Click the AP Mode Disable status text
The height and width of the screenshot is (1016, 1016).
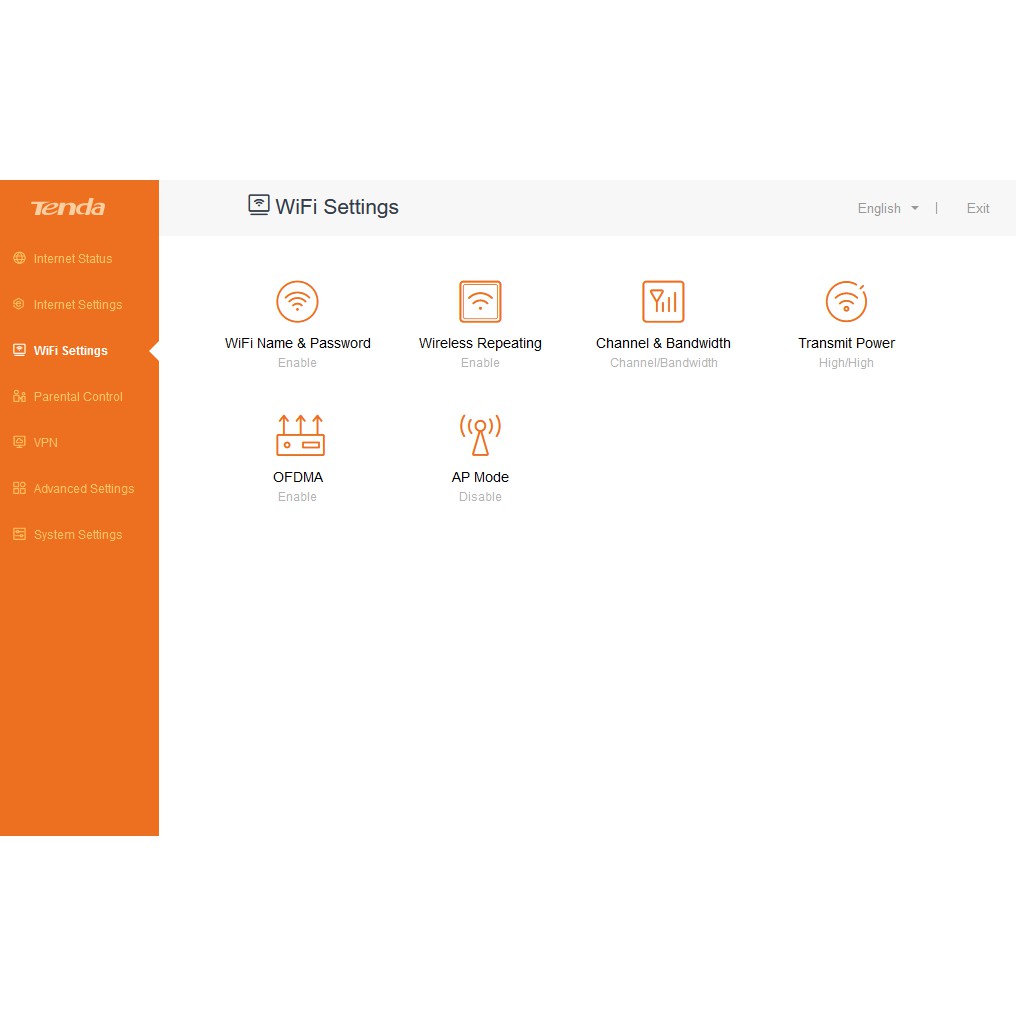(x=480, y=497)
